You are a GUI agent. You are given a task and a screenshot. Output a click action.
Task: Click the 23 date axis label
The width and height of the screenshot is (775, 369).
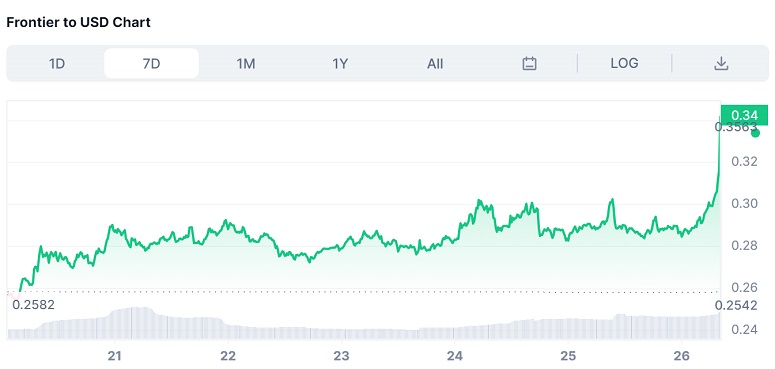point(342,356)
